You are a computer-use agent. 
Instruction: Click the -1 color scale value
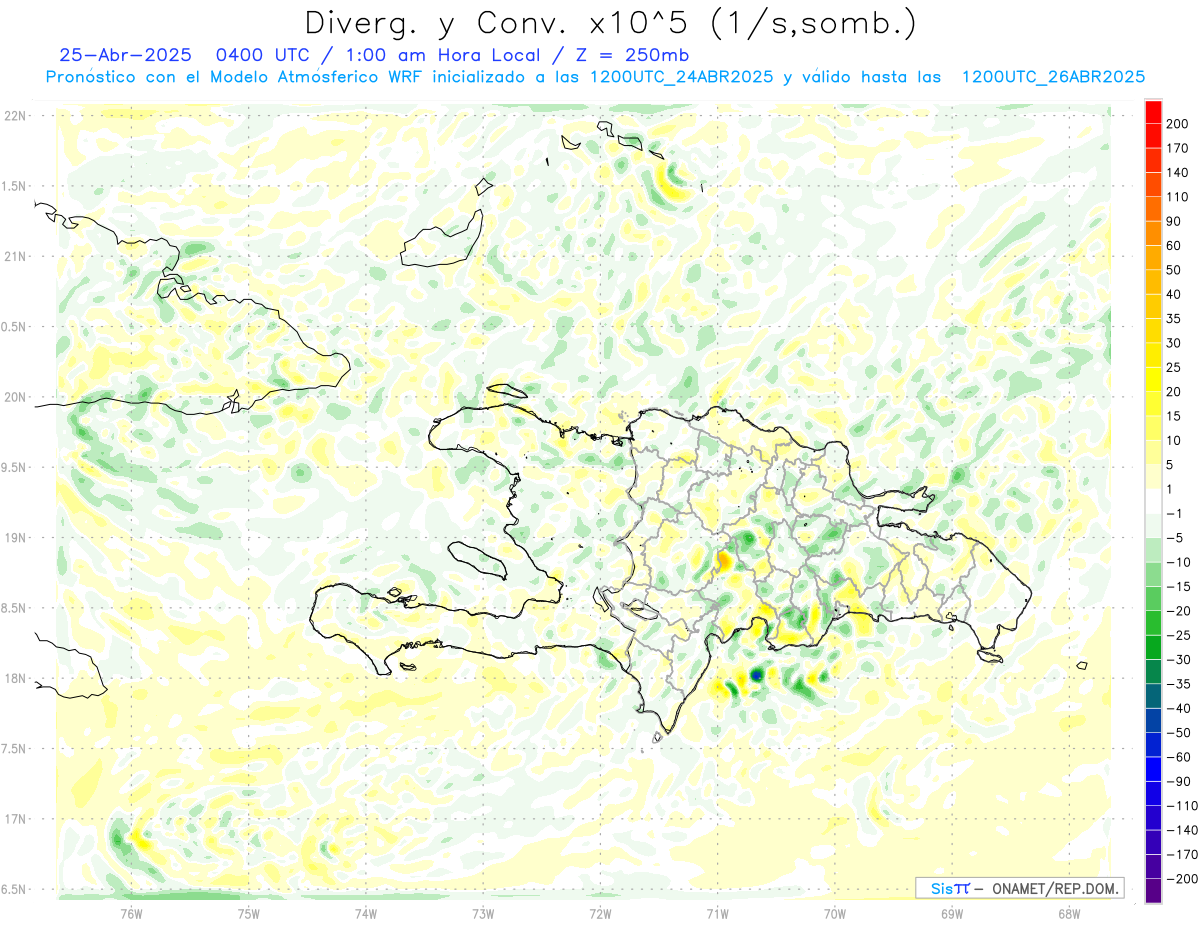[x=1174, y=513]
